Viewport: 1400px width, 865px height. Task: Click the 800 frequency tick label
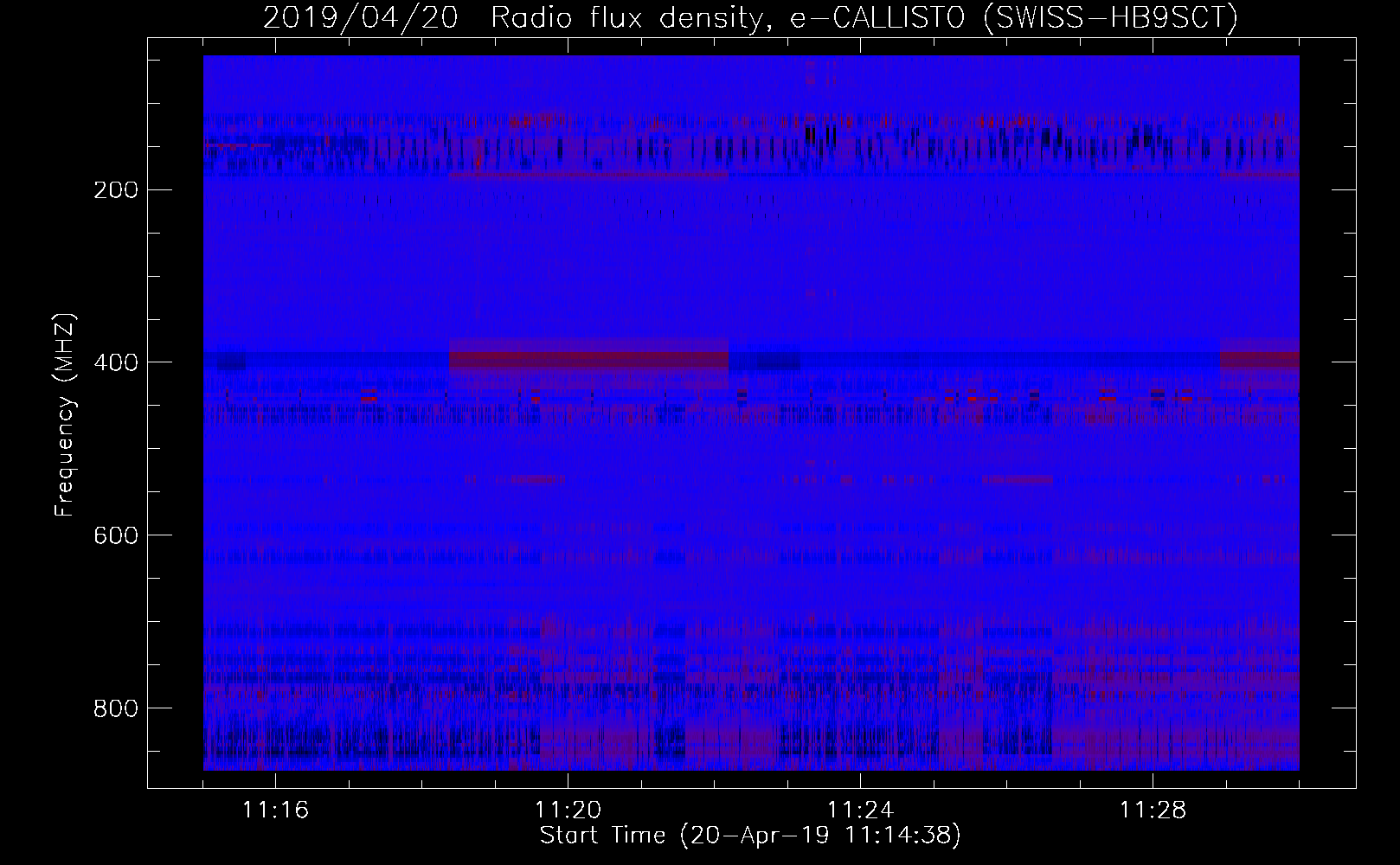[115, 708]
